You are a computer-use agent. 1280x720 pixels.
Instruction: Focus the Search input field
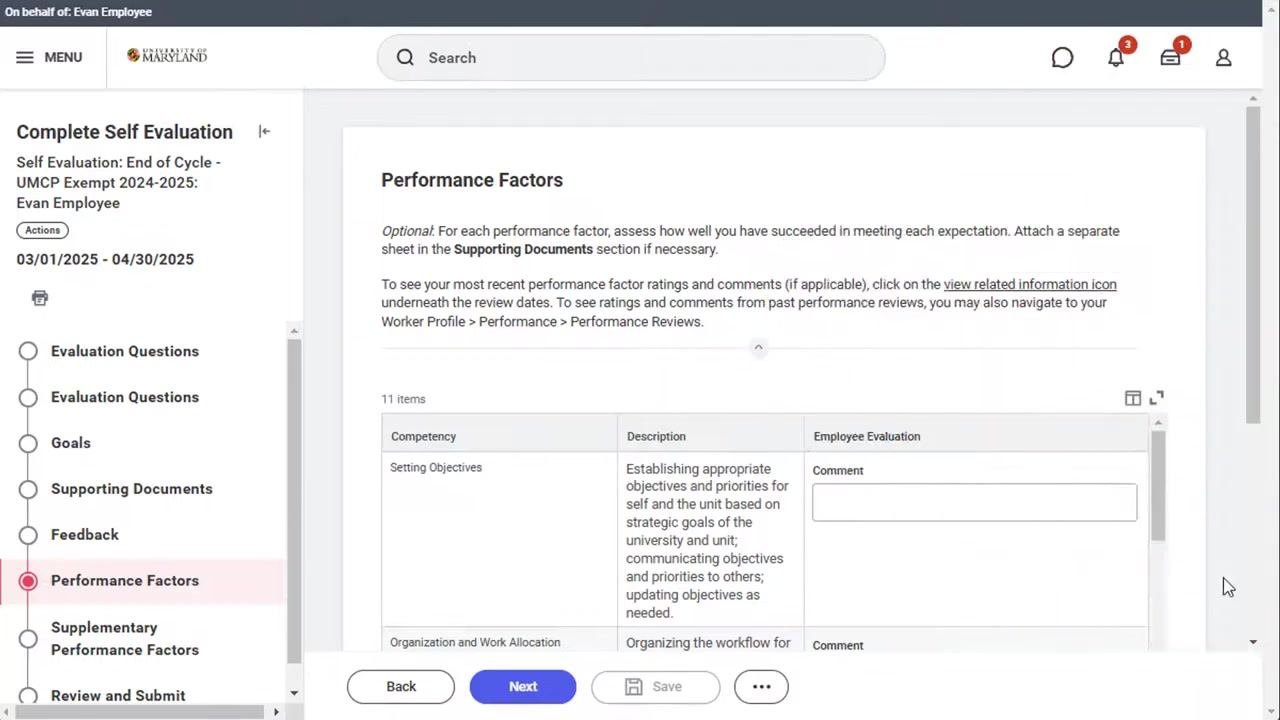pyautogui.click(x=631, y=58)
